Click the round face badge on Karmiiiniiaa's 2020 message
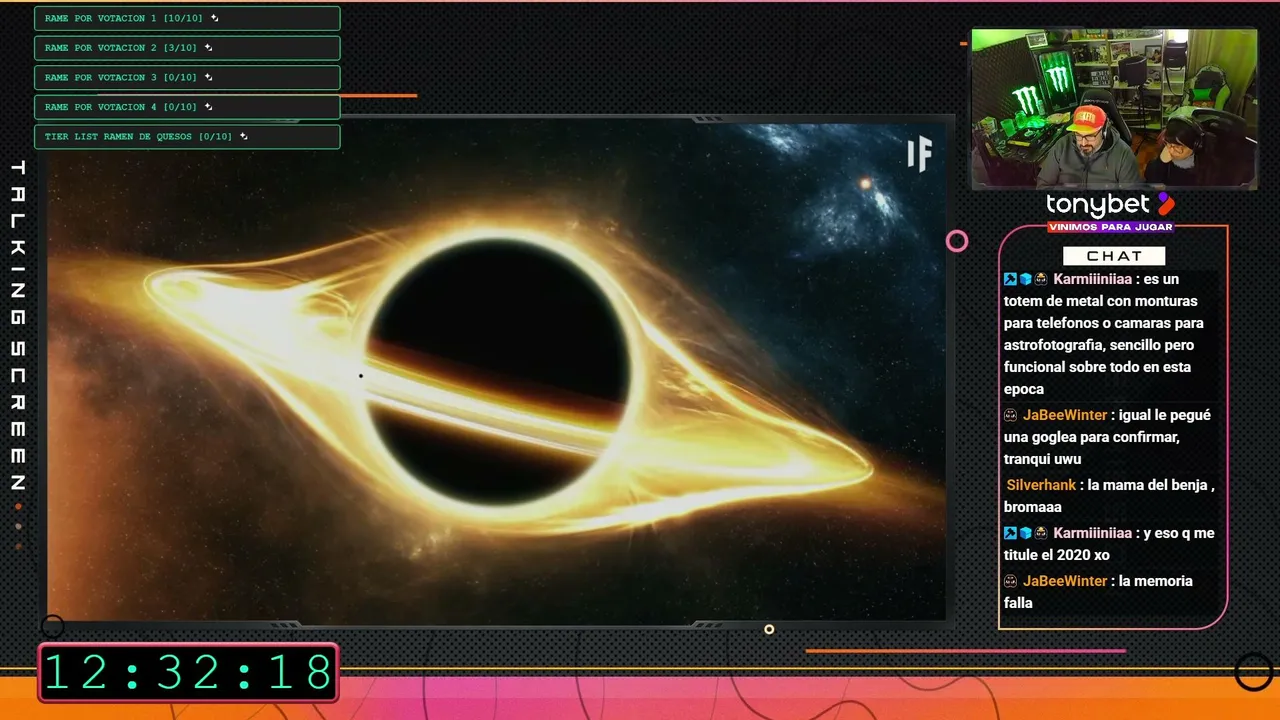This screenshot has height=720, width=1280. tap(1040, 533)
